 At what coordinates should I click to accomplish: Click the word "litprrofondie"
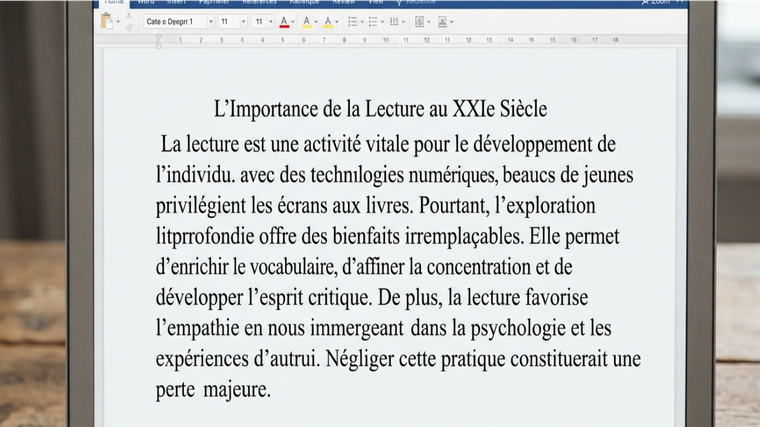pyautogui.click(x=205, y=237)
